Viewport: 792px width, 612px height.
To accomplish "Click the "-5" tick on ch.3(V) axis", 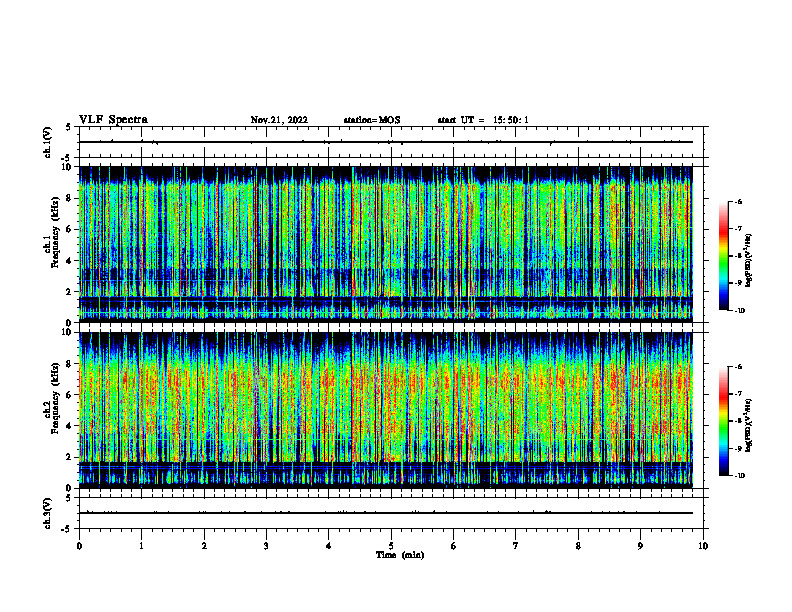I will (67, 529).
